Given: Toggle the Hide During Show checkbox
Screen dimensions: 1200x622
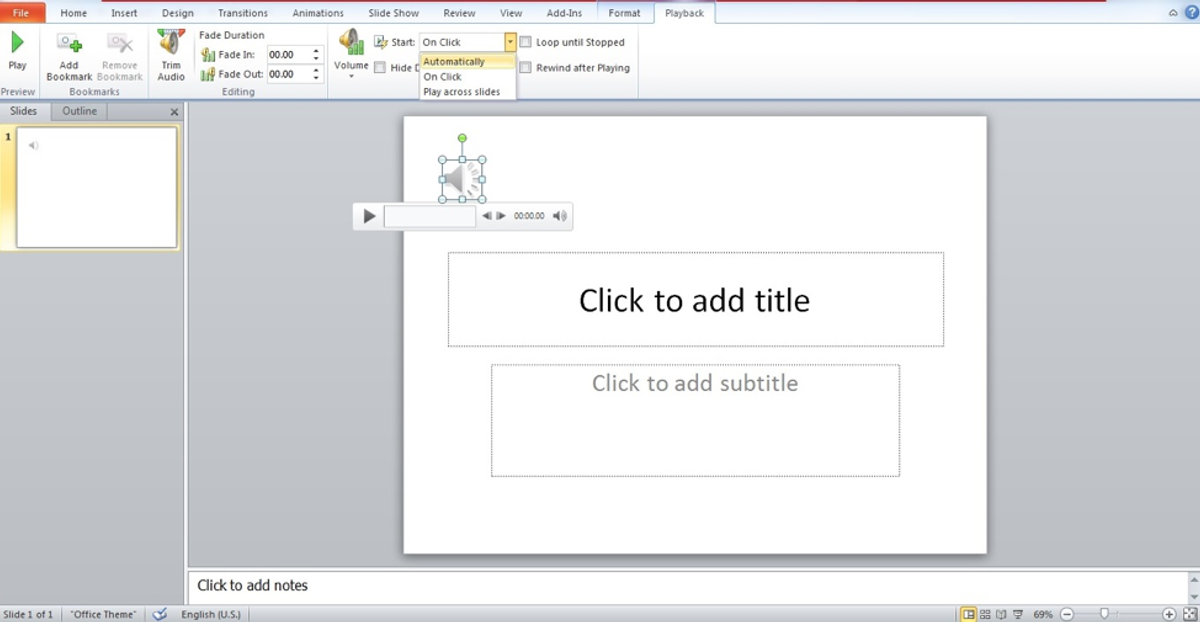Looking at the screenshot, I should 383,67.
